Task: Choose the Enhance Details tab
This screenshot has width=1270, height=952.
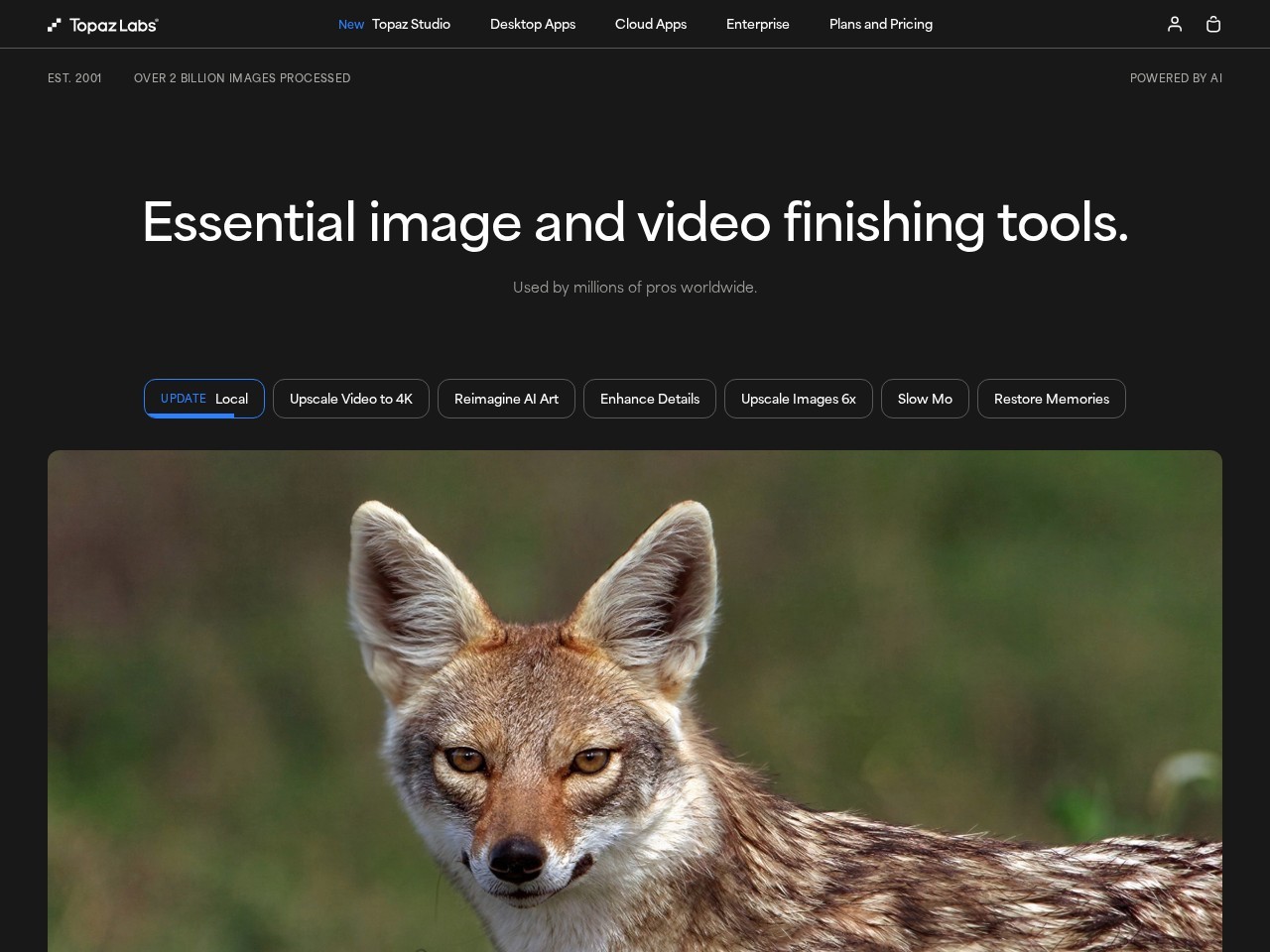Action: click(650, 399)
